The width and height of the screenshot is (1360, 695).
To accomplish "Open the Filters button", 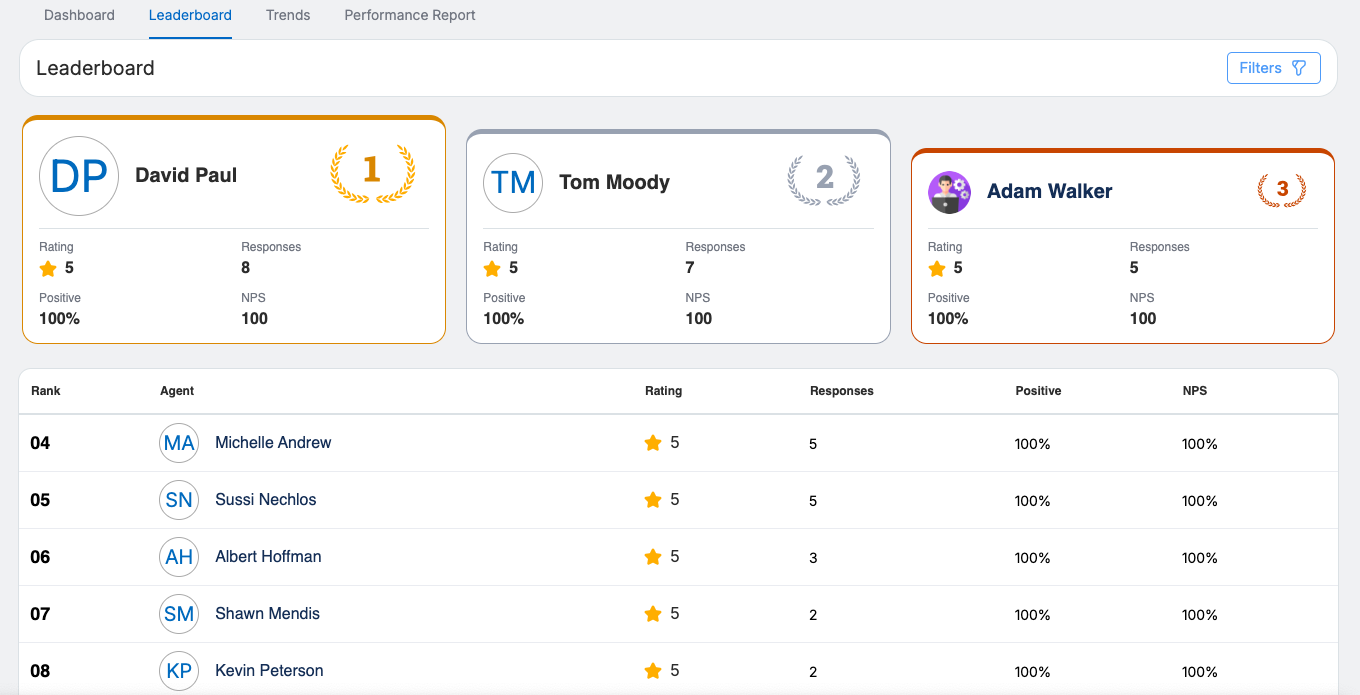I will tap(1273, 68).
